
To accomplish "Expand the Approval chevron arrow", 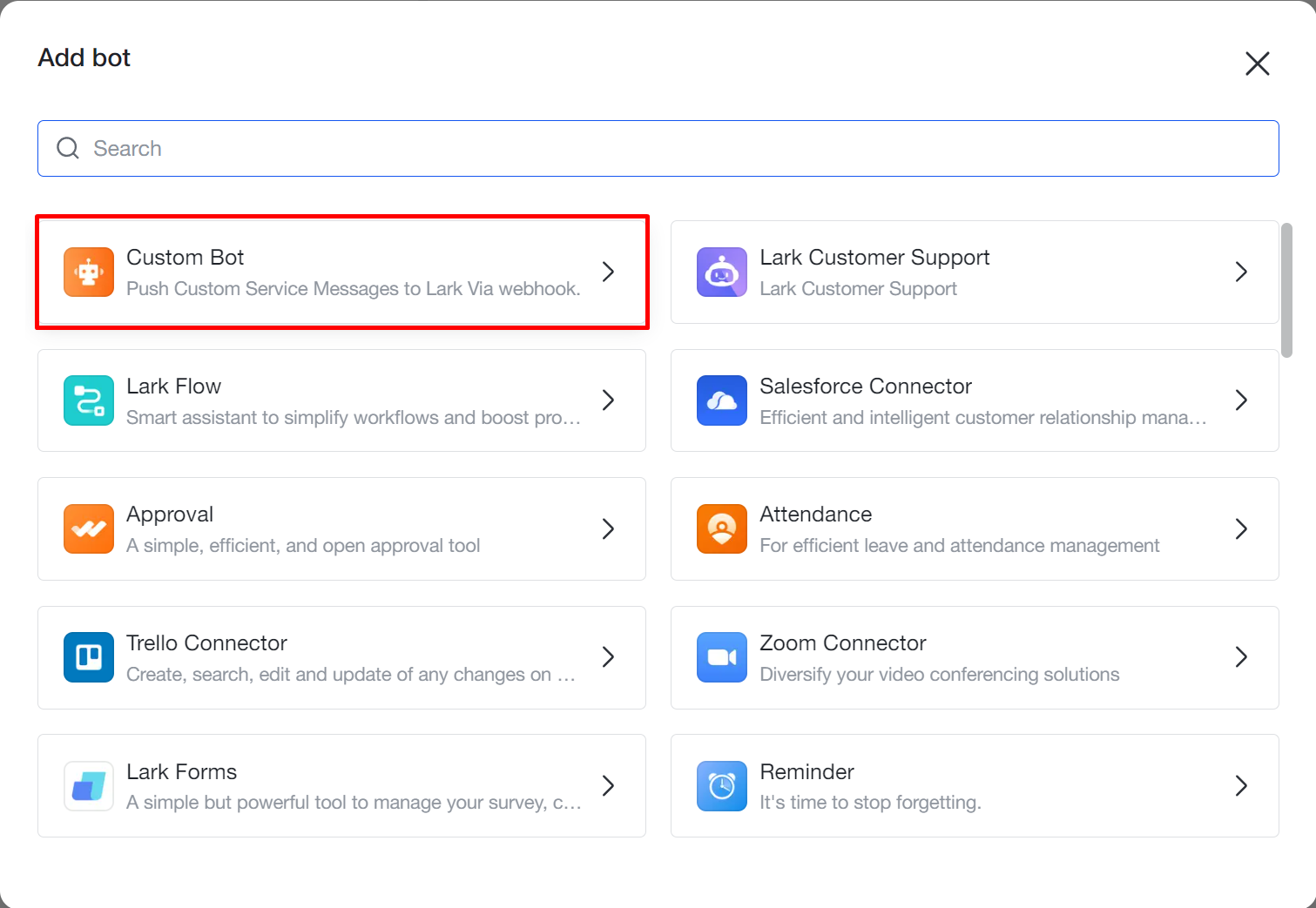I will click(x=609, y=528).
